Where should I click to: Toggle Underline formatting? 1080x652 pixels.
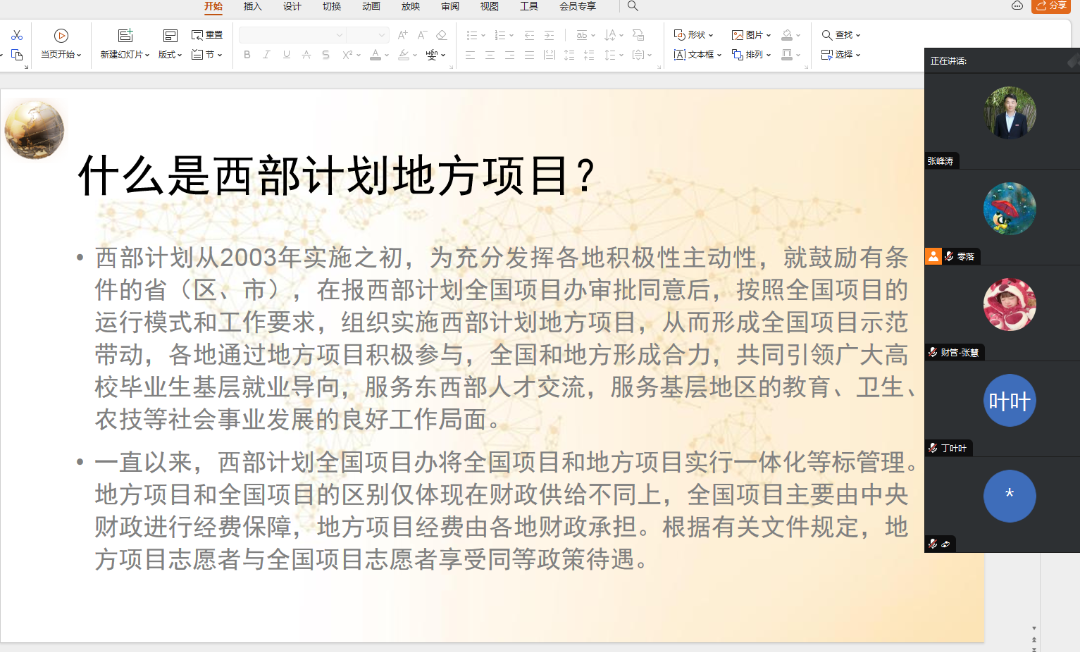(286, 55)
